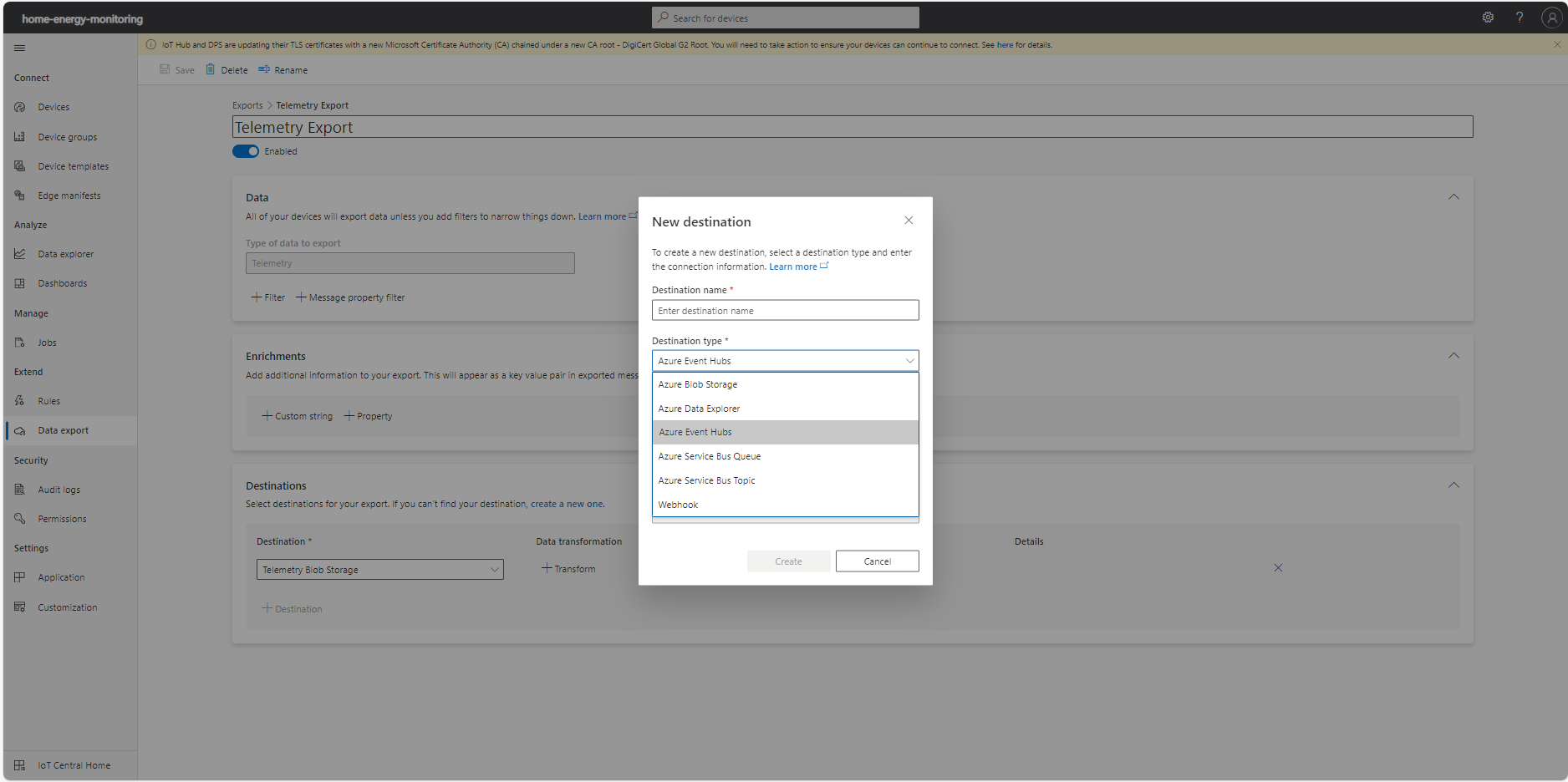The height and width of the screenshot is (782, 1568).
Task: Open Customization under Settings
Action: (66, 607)
